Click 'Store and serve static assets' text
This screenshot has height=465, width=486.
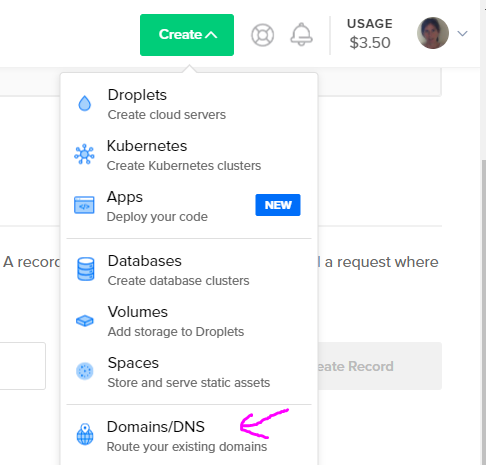[189, 383]
